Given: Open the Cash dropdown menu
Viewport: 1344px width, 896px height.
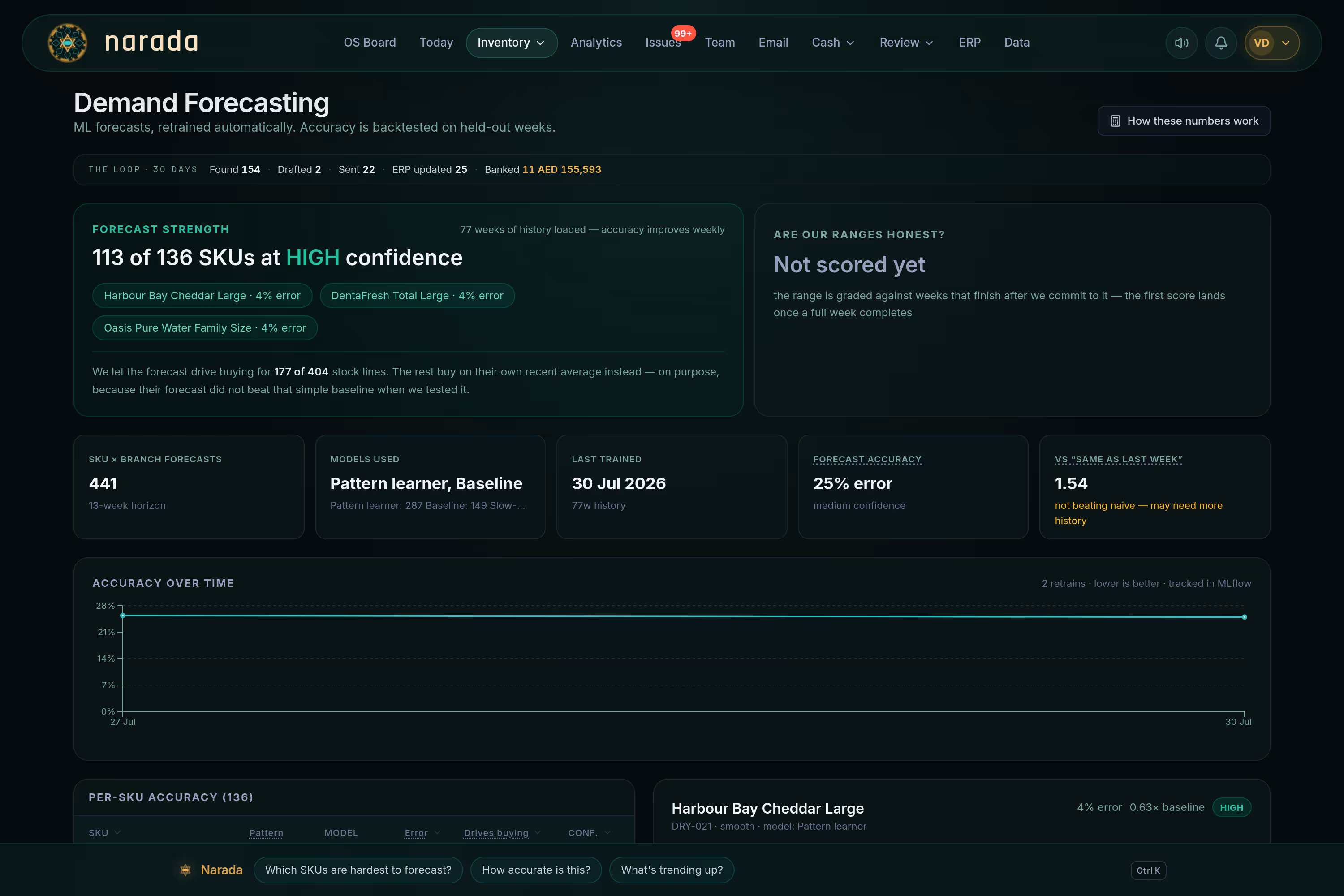Looking at the screenshot, I should [833, 43].
